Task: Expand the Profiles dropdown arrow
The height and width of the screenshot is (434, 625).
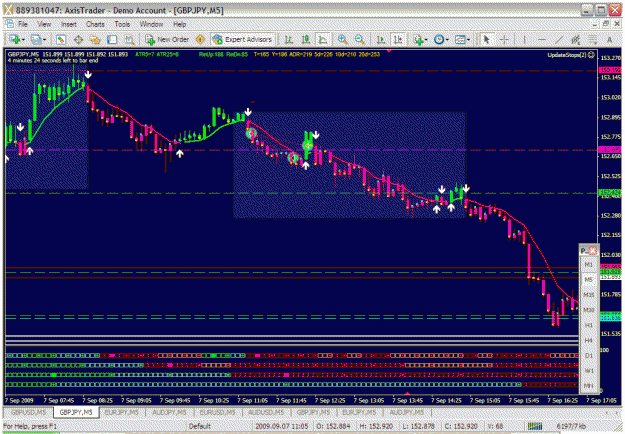Action: click(x=44, y=40)
